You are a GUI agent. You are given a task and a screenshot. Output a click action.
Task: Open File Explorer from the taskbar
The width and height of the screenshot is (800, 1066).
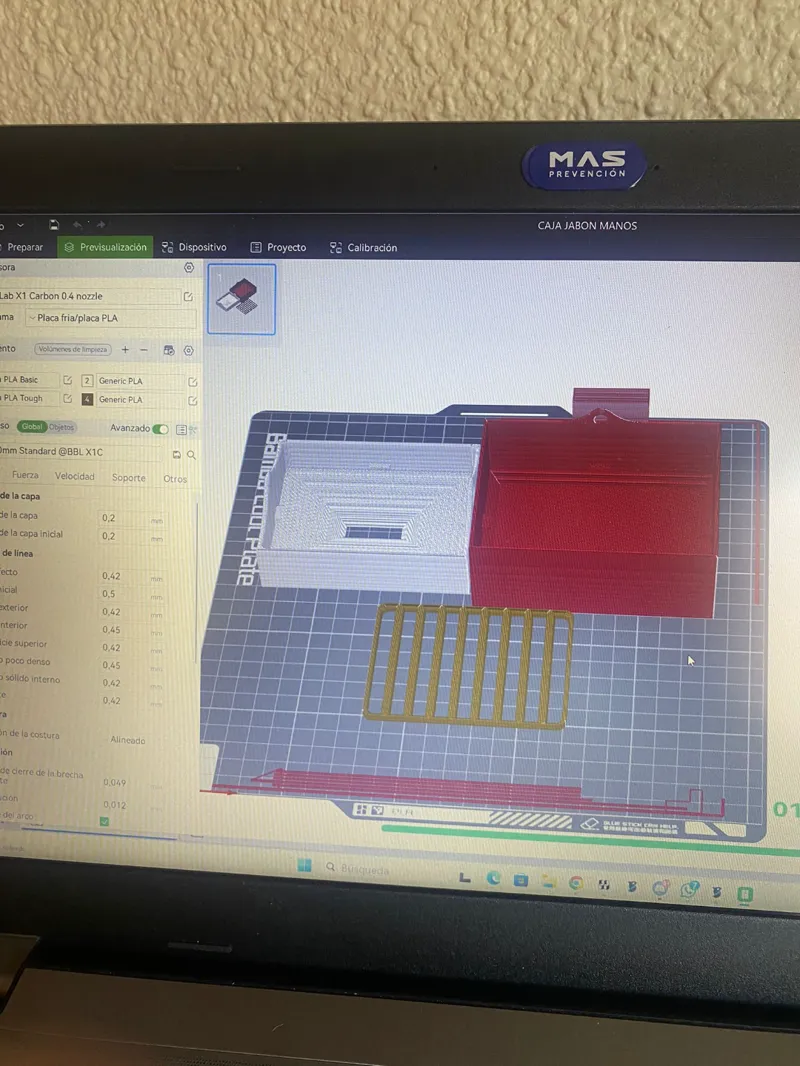click(x=548, y=882)
